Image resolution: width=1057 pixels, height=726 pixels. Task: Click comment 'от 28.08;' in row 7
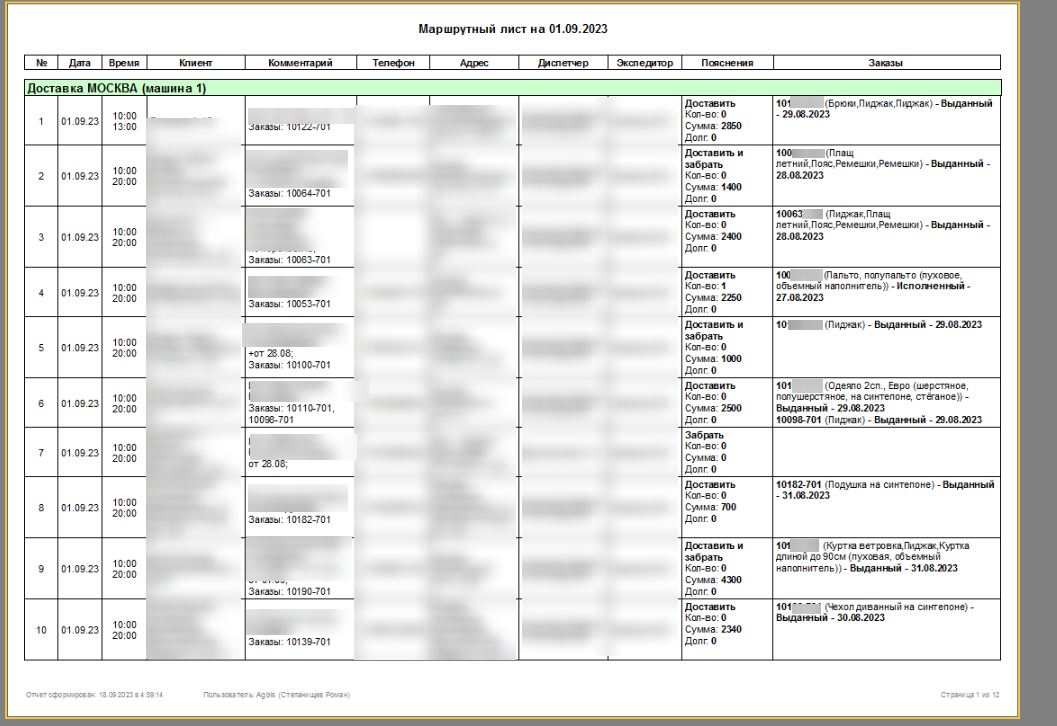tap(268, 464)
